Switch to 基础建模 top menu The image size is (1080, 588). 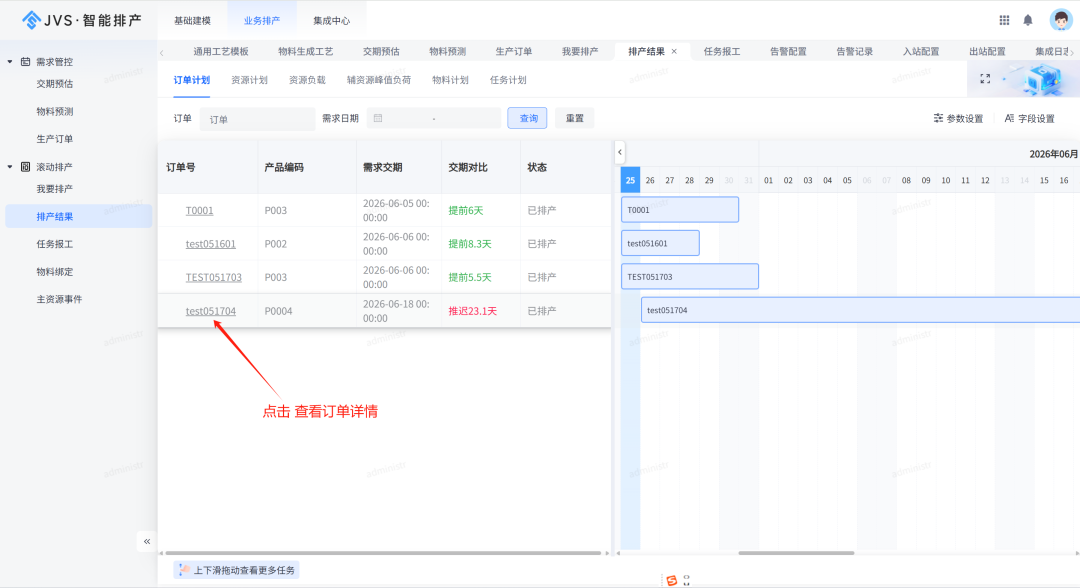(192, 21)
